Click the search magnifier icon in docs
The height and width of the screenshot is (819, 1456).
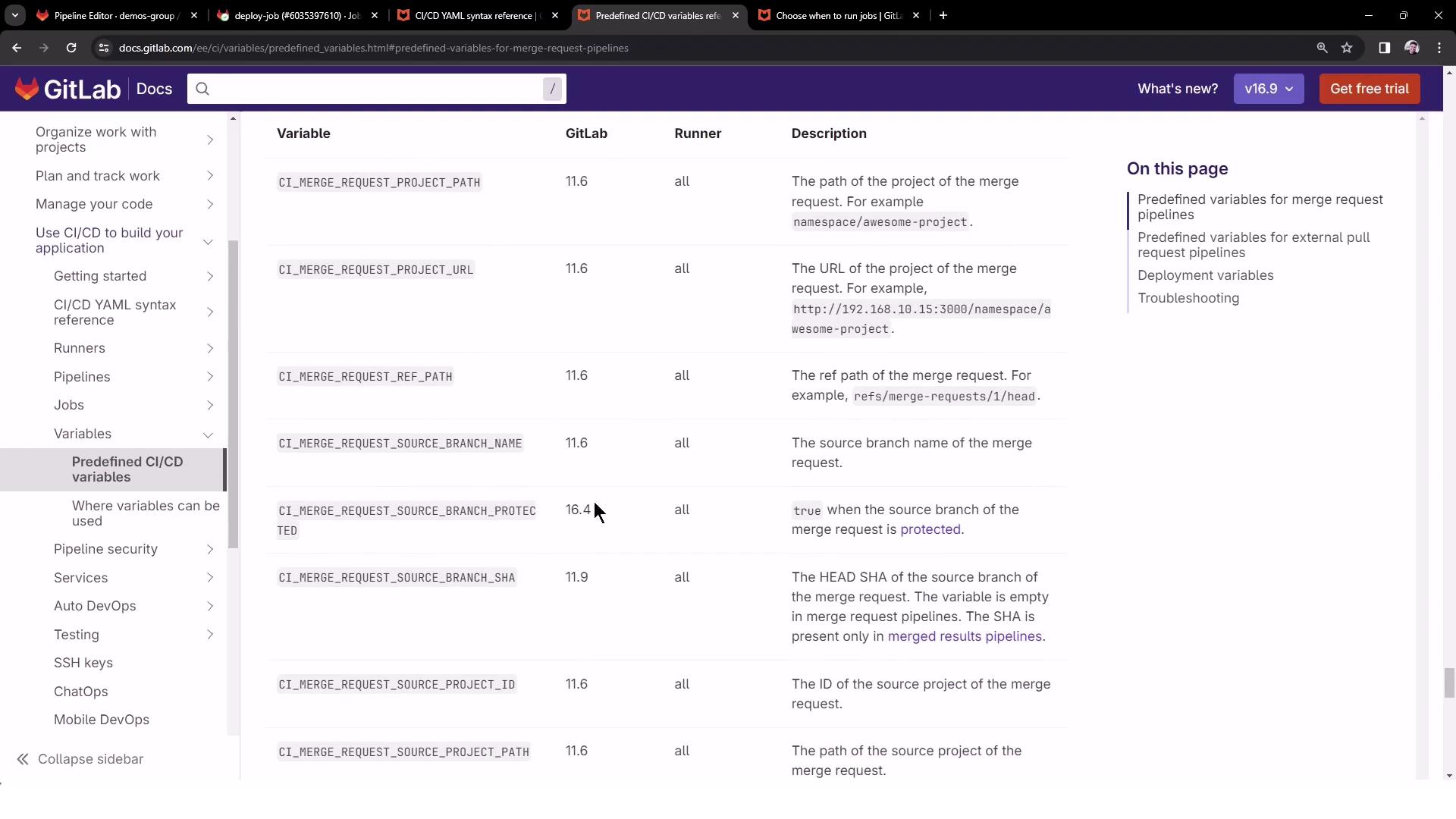[x=202, y=89]
